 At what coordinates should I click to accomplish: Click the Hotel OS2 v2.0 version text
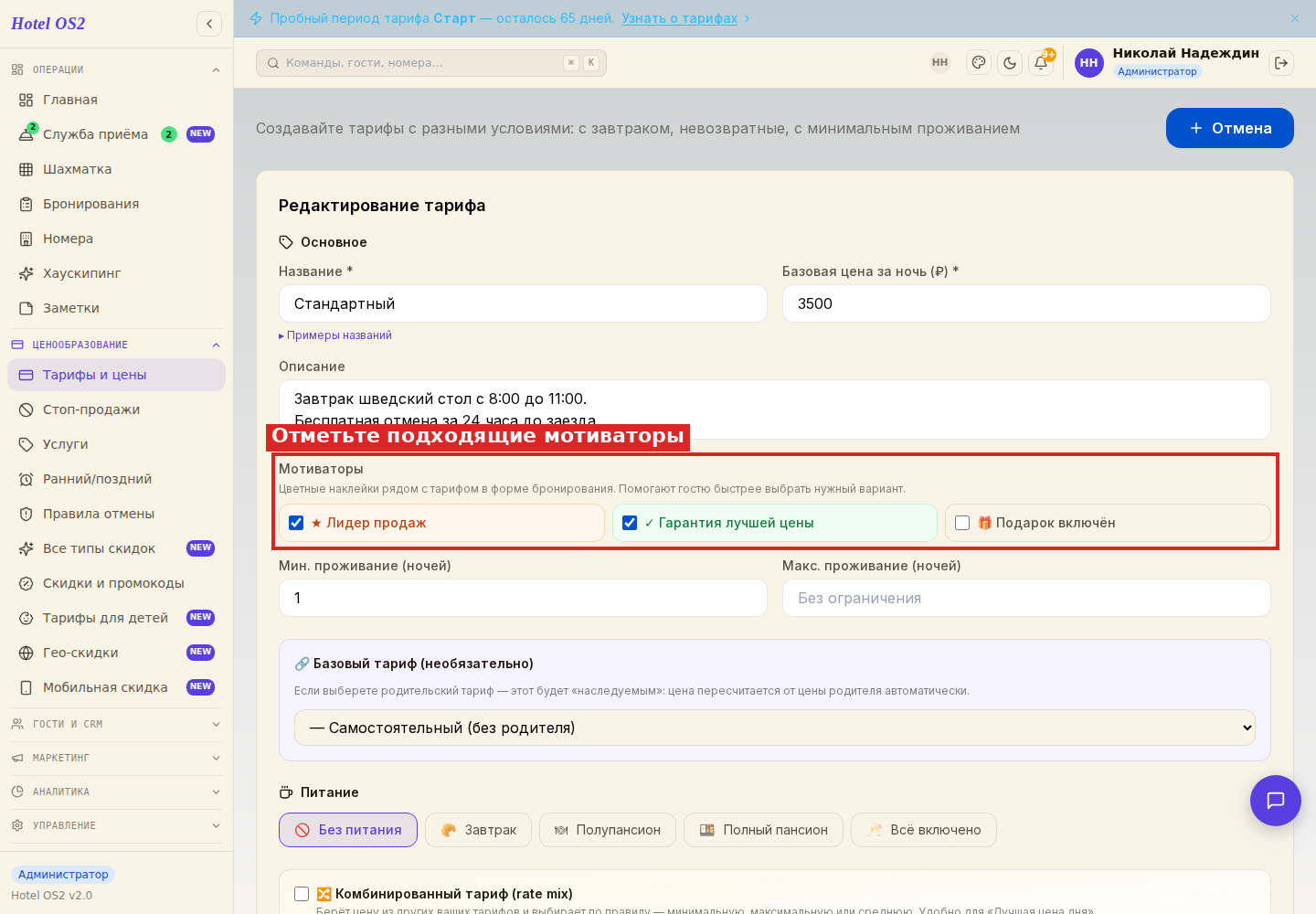[51, 896]
